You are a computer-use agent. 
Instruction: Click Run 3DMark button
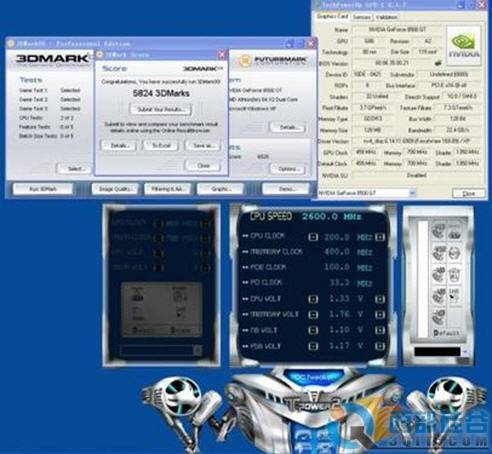point(43,189)
